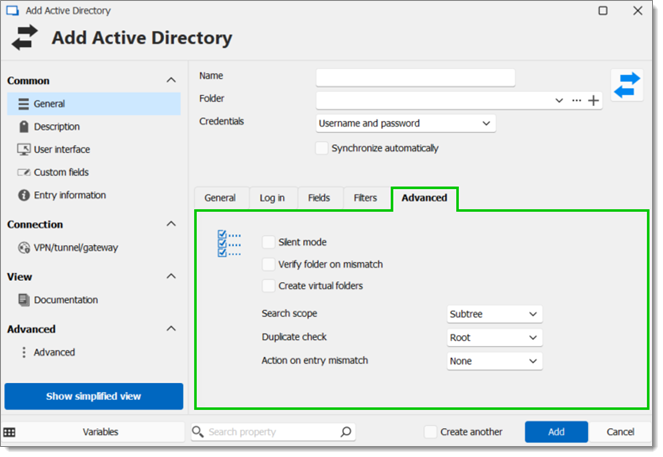663x457 pixels.
Task: Tick Verify folder on mismatch
Action: click(x=268, y=264)
